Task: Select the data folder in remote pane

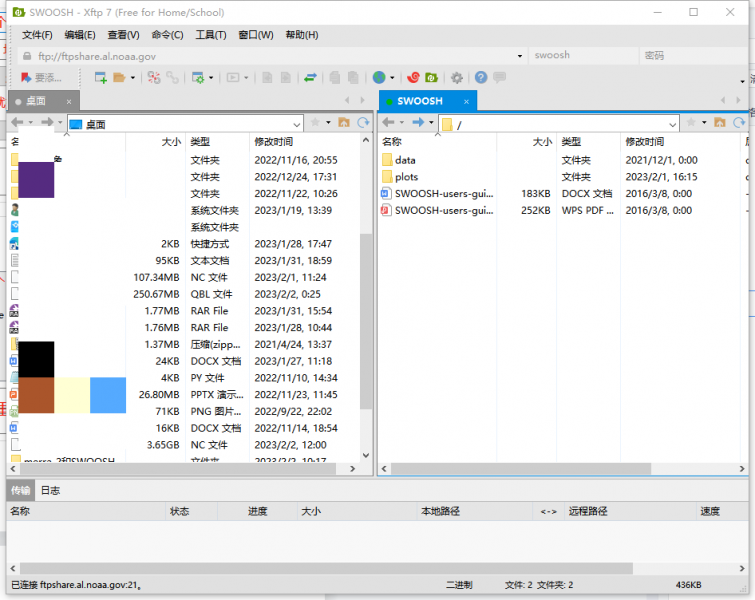Action: 405,160
